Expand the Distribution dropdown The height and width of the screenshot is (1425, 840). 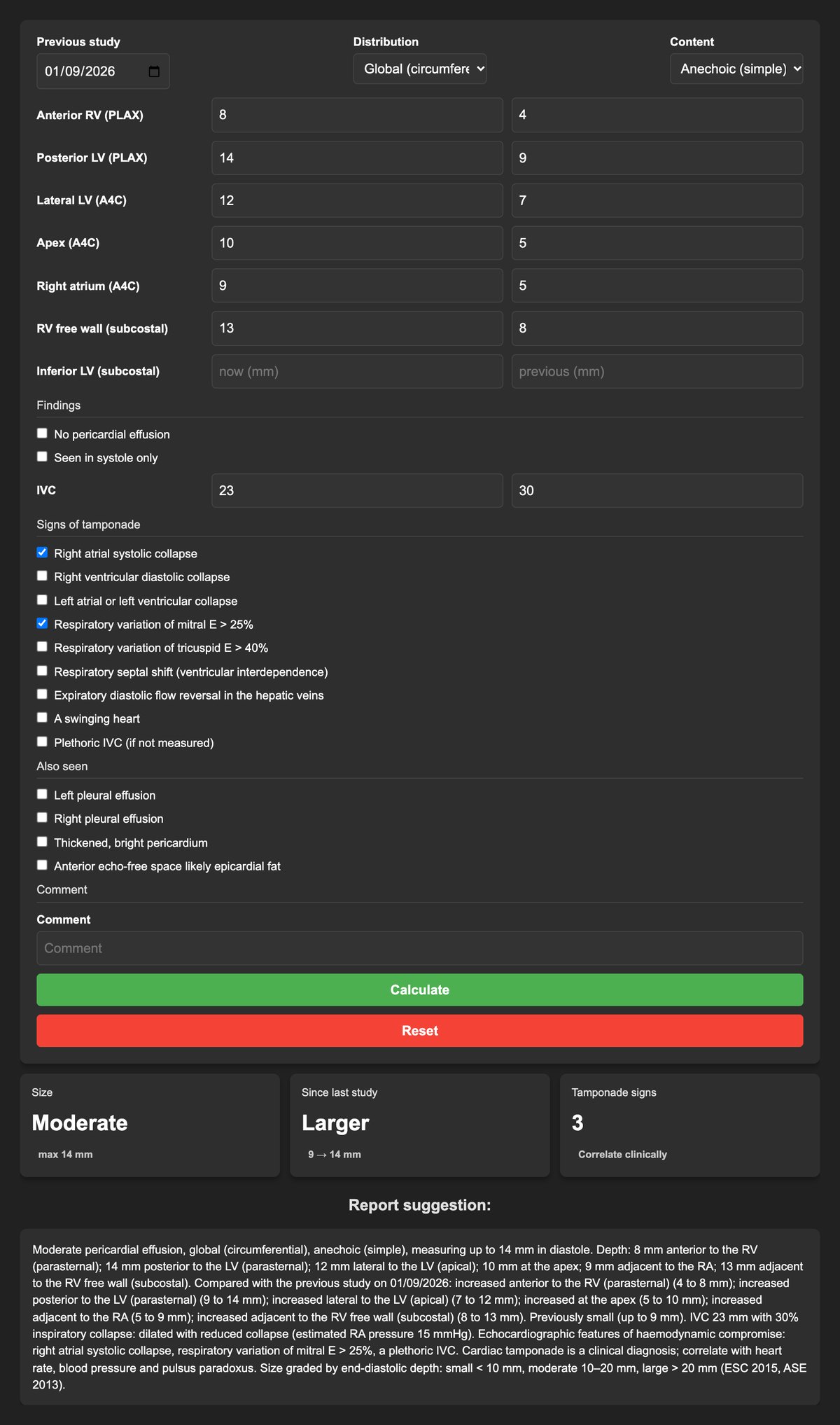click(x=420, y=69)
